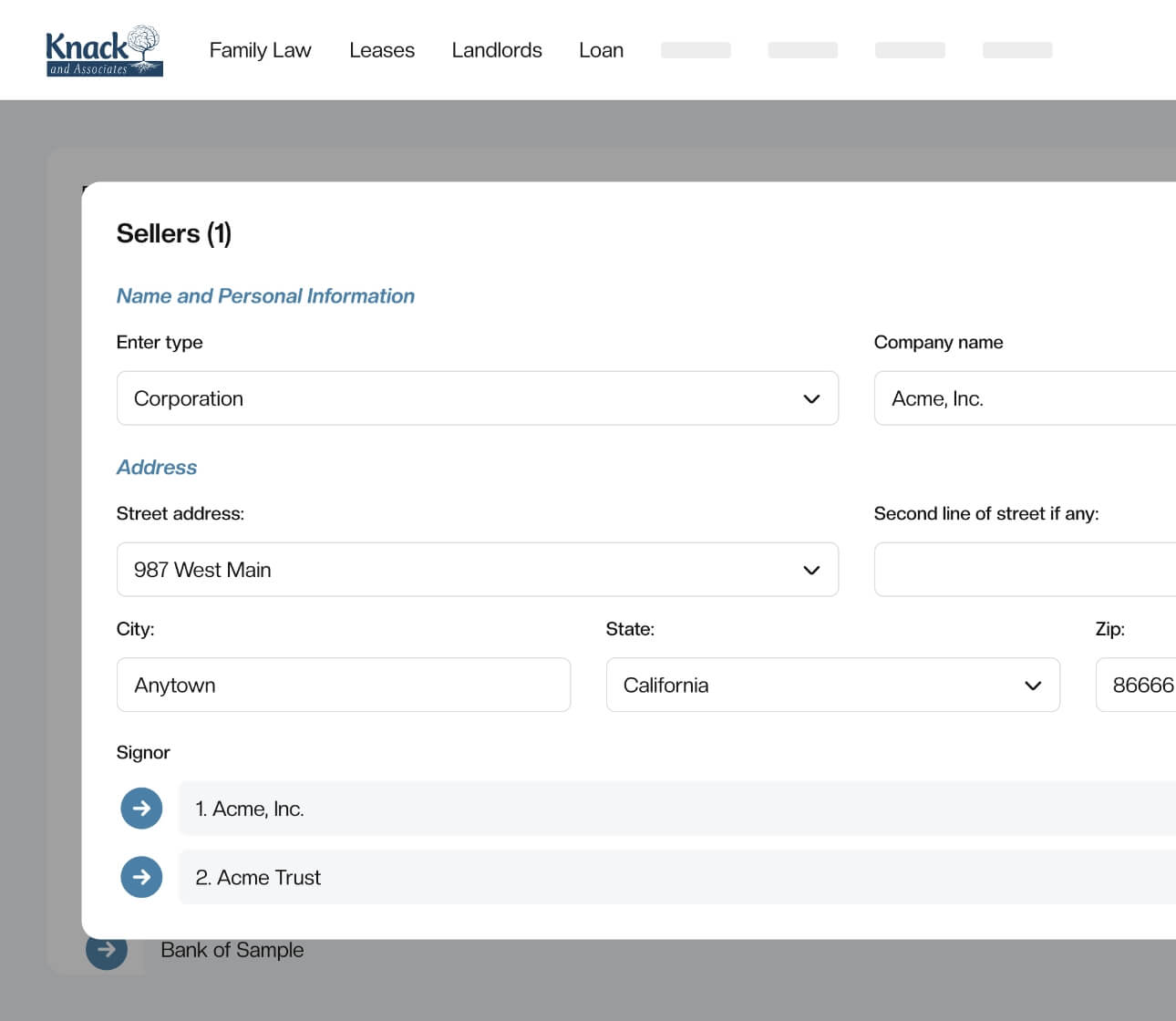Click the Bank of Sample entry
Viewport: 1176px width, 1021px height.
click(232, 950)
